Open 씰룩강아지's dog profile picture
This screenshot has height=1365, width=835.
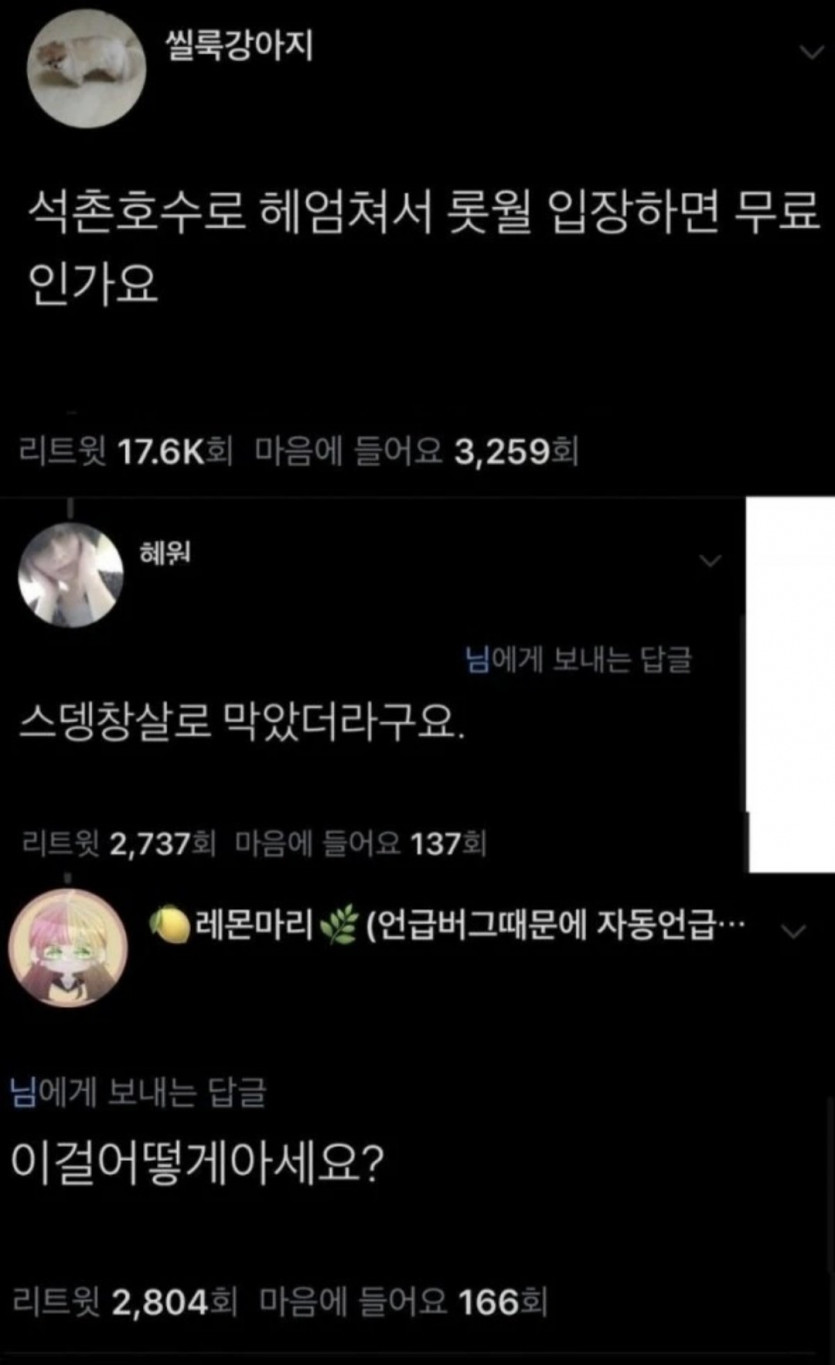(x=85, y=68)
